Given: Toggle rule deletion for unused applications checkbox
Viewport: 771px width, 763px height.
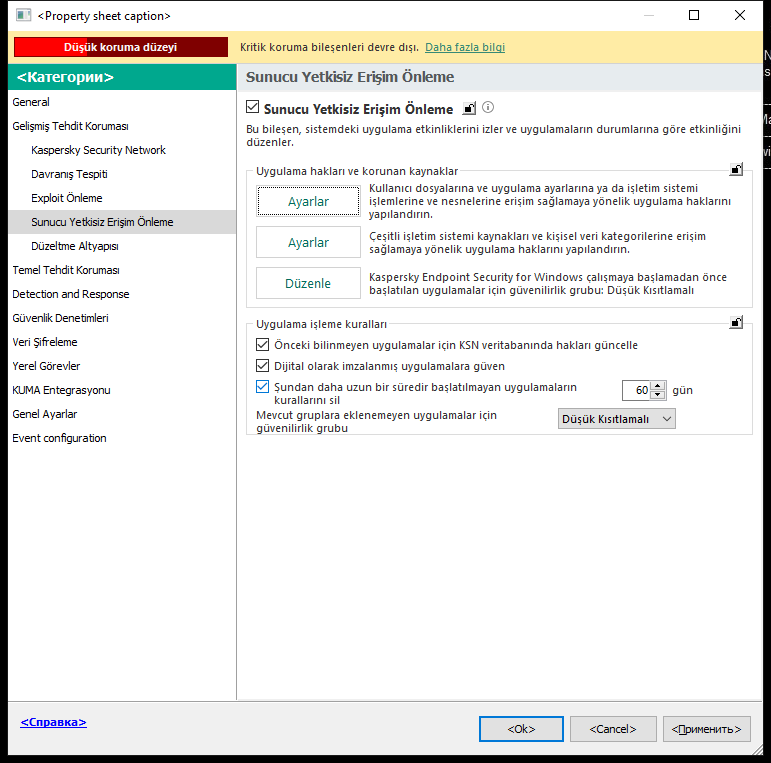Looking at the screenshot, I should click(263, 387).
